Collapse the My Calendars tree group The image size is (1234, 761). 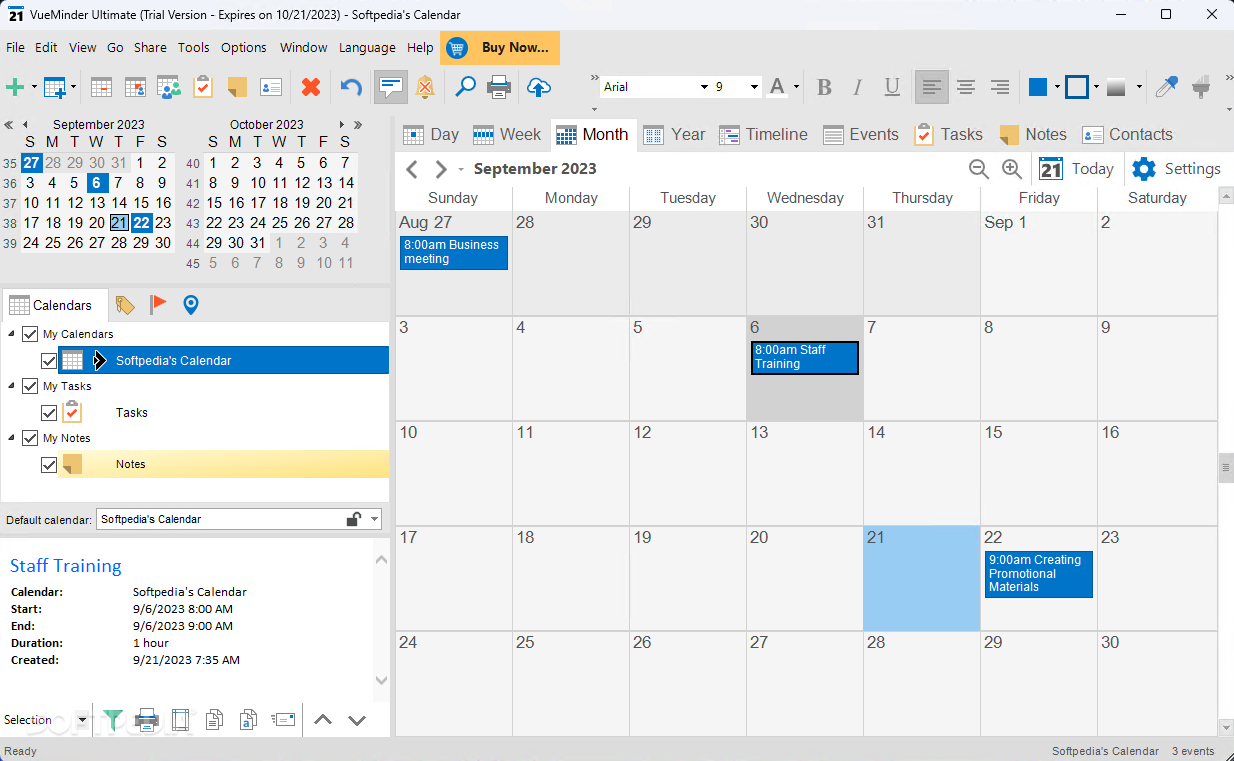pyautogui.click(x=12, y=334)
